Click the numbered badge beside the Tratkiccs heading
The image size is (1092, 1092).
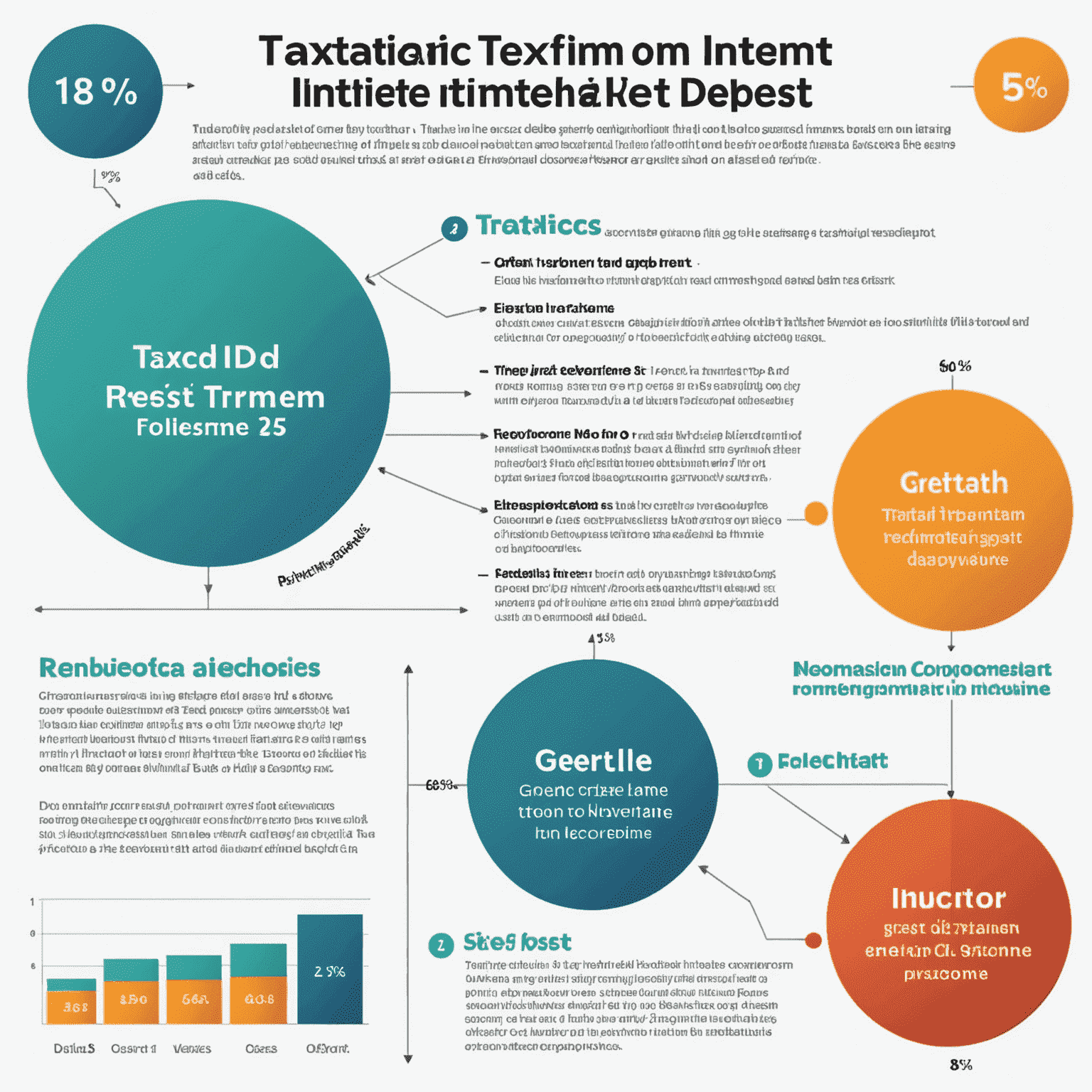(454, 229)
